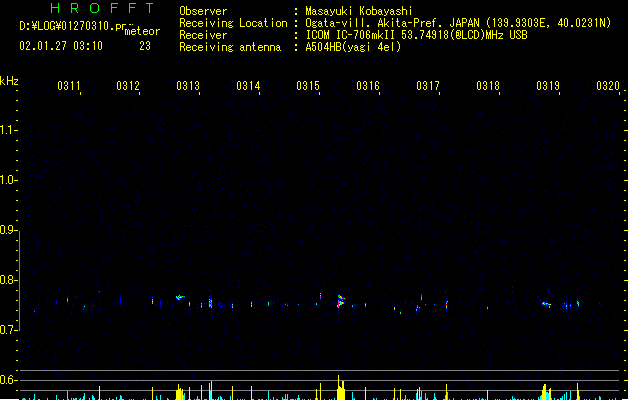Viewport: 629px width, 400px height.
Task: Click the 0319 time marker
Action: tap(548, 85)
